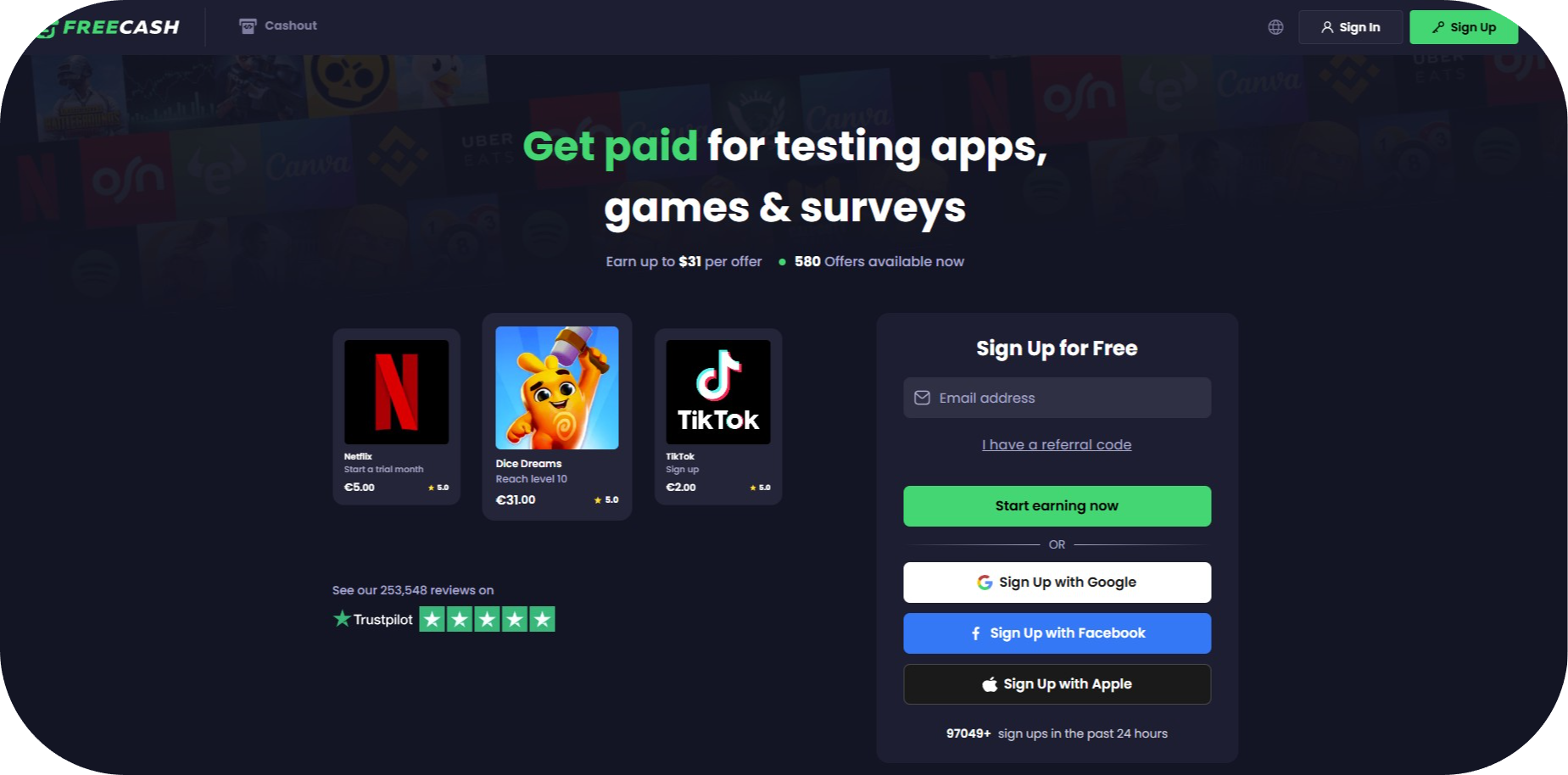Open the Cashout page

[x=278, y=26]
